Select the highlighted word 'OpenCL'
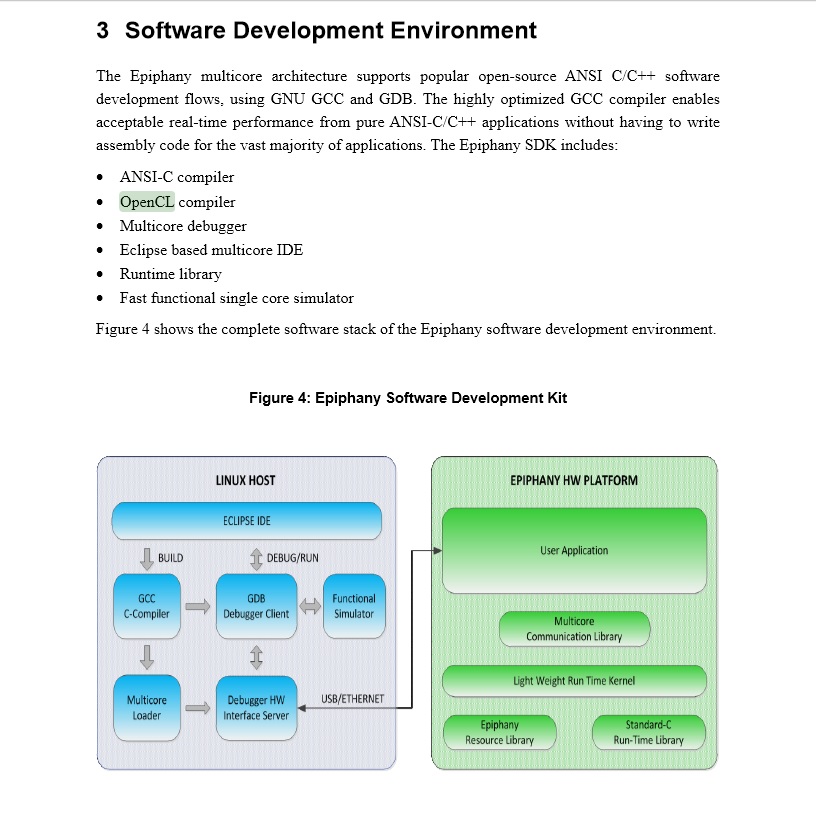 147,202
